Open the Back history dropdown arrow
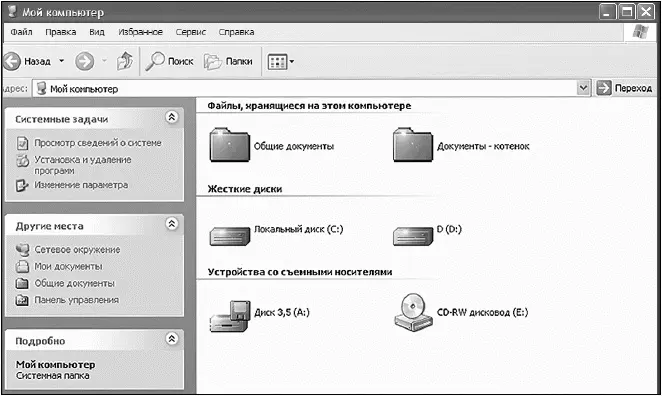This screenshot has width=662, height=396. 62,61
